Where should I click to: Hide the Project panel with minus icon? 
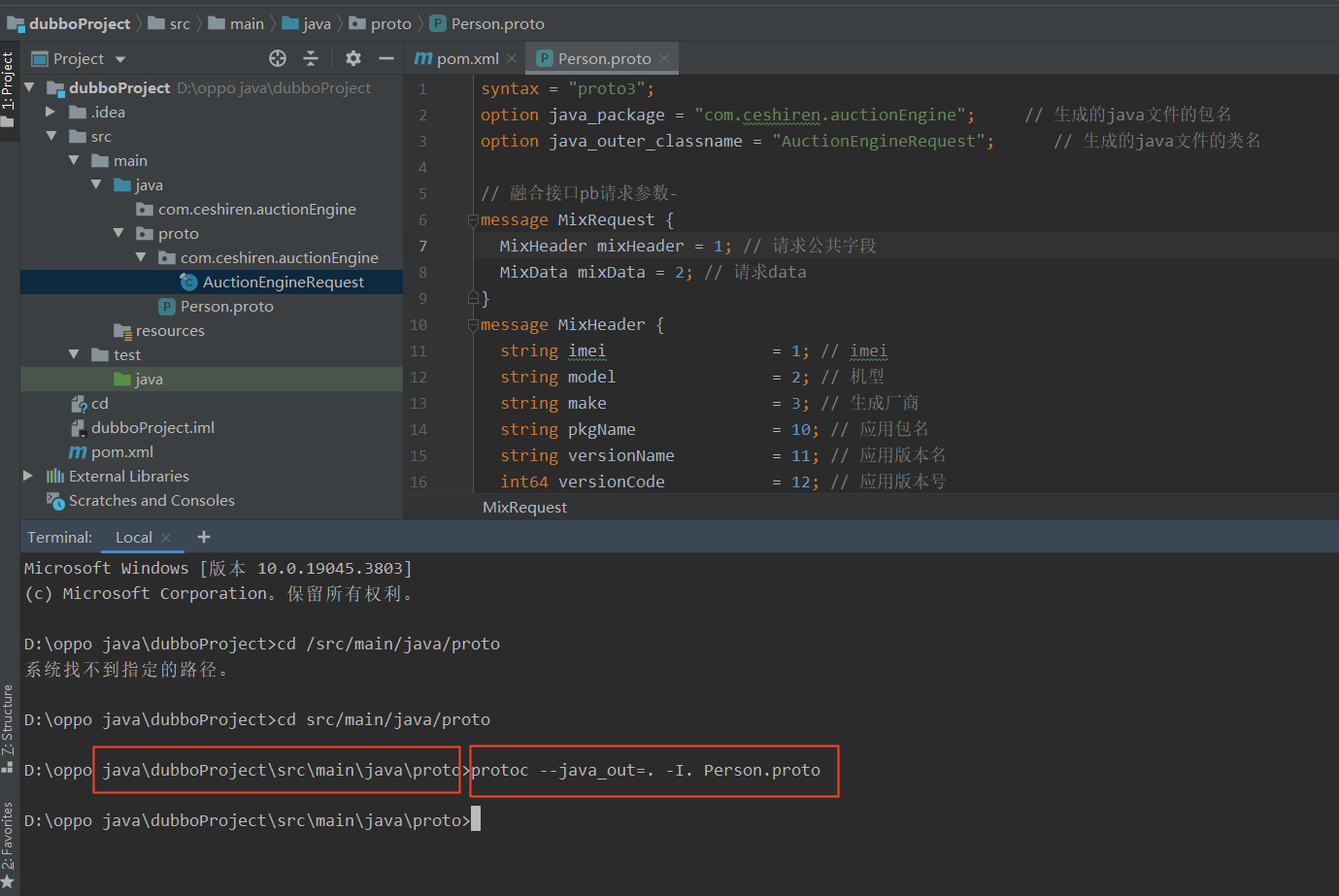[x=385, y=58]
